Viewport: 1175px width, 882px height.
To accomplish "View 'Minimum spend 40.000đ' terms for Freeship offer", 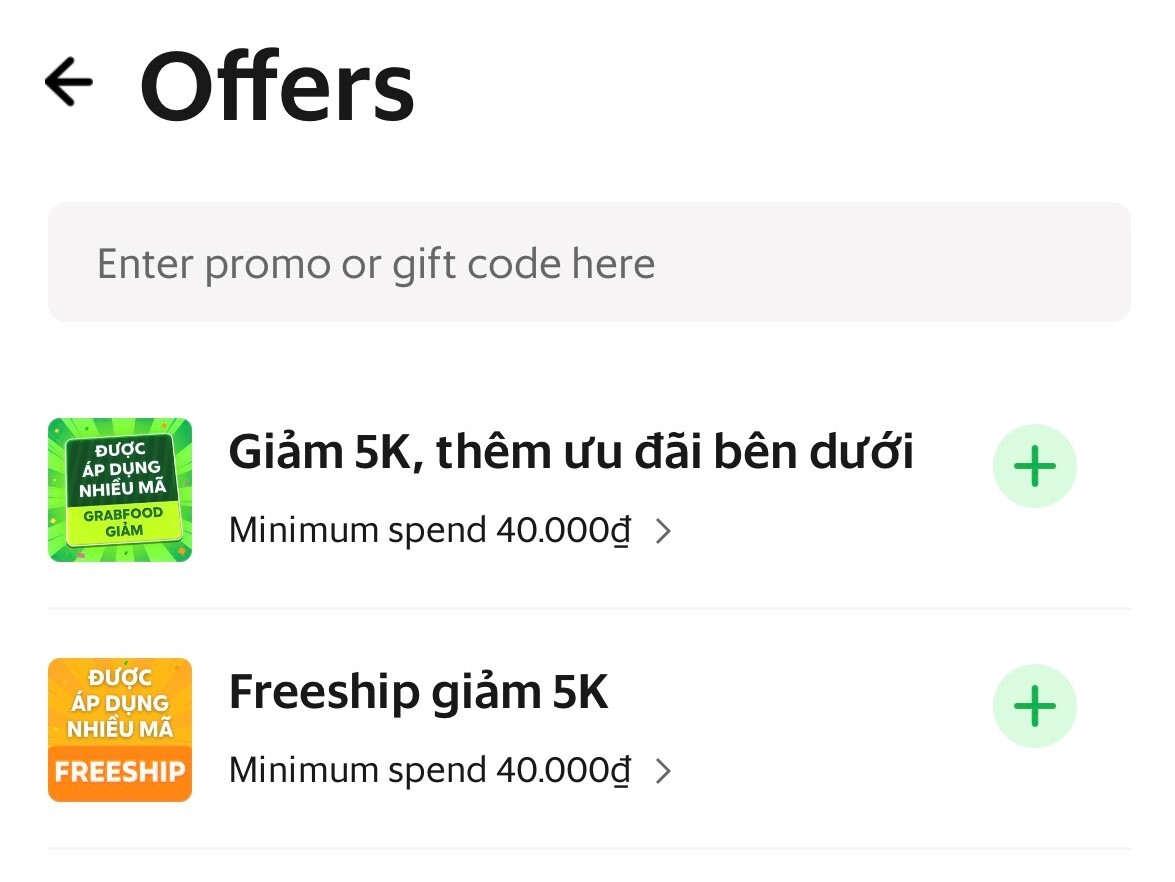I will coord(430,770).
